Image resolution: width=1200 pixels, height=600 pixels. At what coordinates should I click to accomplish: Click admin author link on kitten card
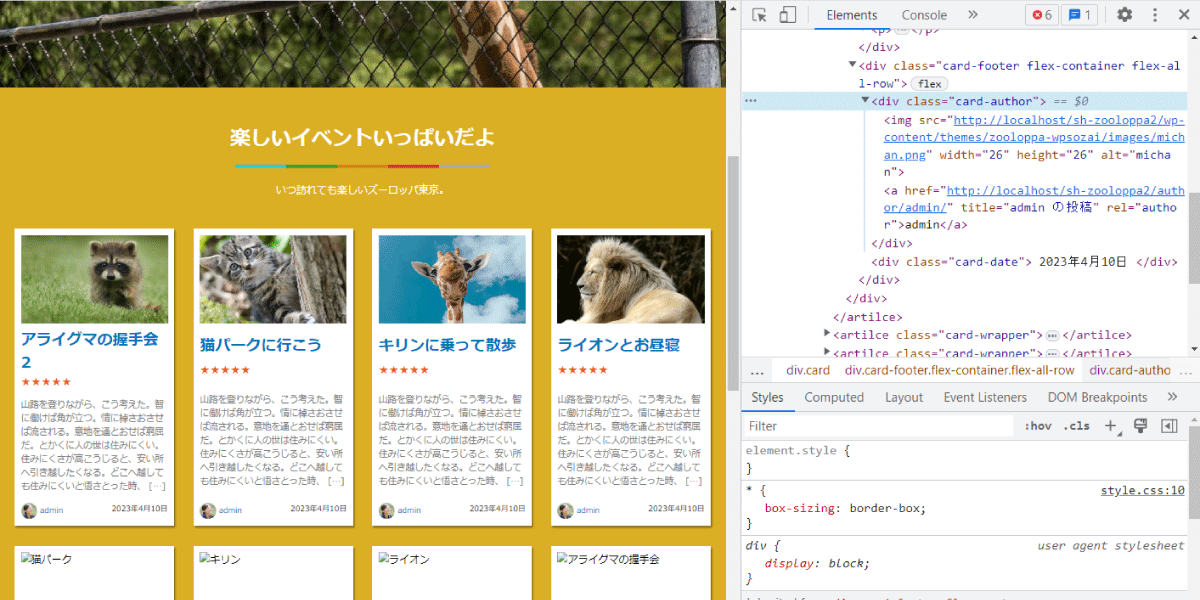tap(230, 510)
